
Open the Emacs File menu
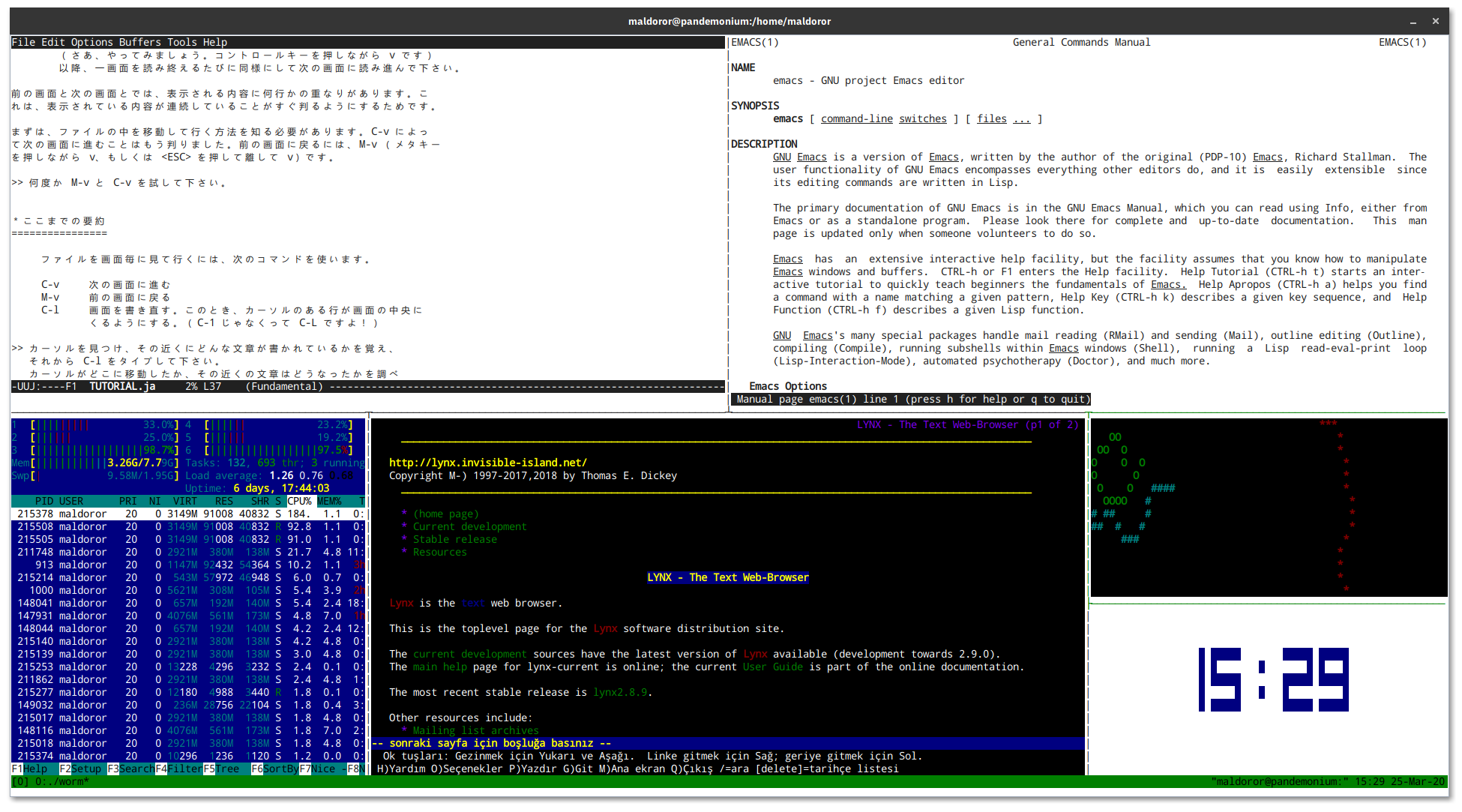coord(23,42)
